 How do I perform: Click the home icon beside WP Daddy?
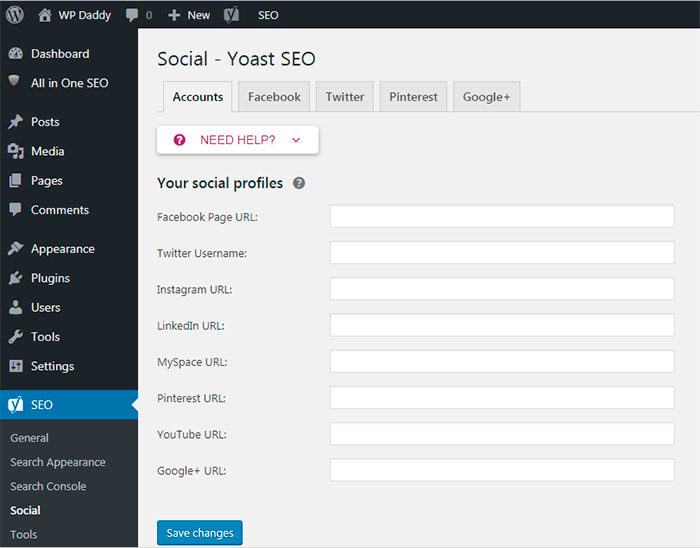click(45, 15)
